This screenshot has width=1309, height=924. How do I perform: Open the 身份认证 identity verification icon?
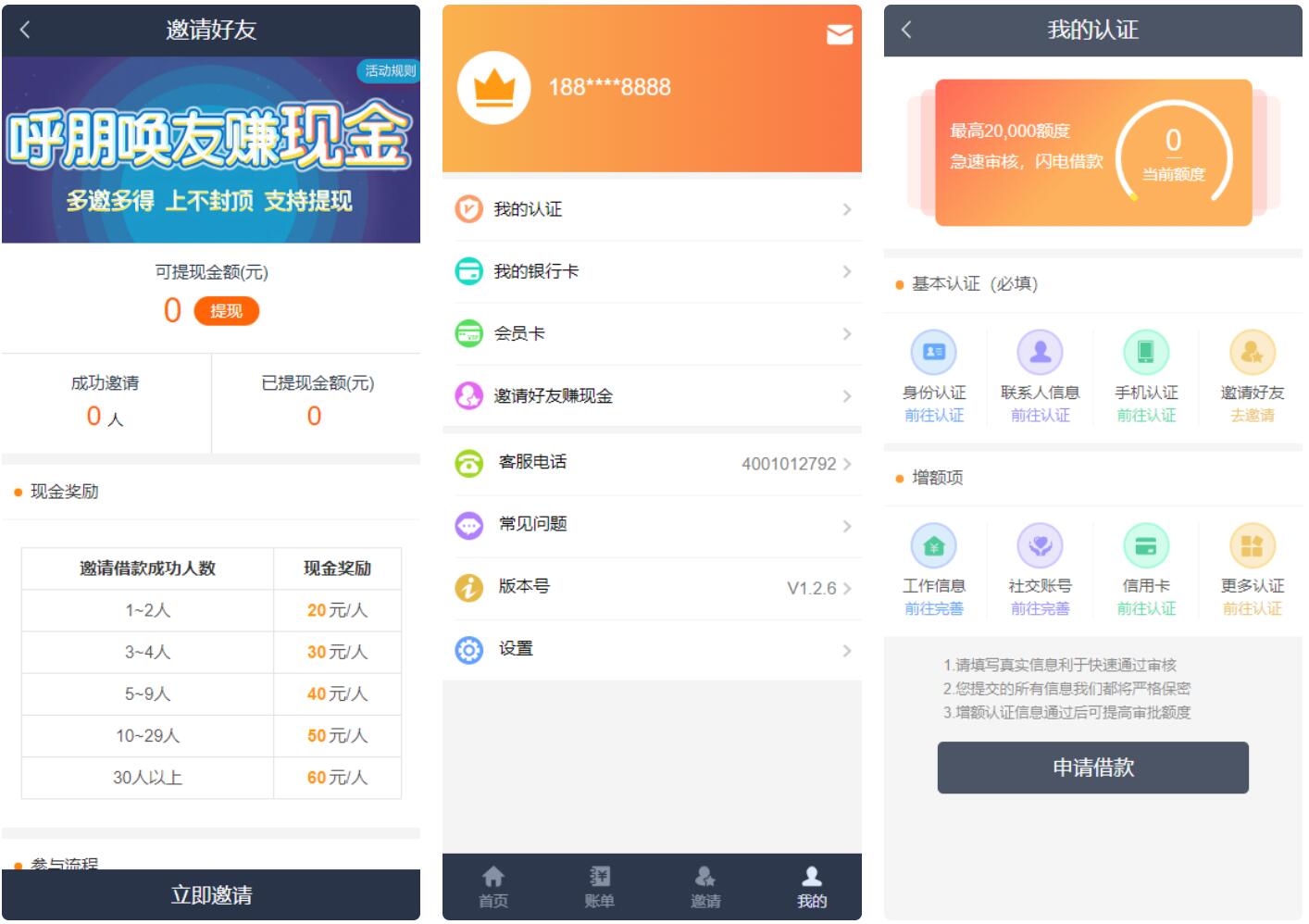[x=933, y=352]
